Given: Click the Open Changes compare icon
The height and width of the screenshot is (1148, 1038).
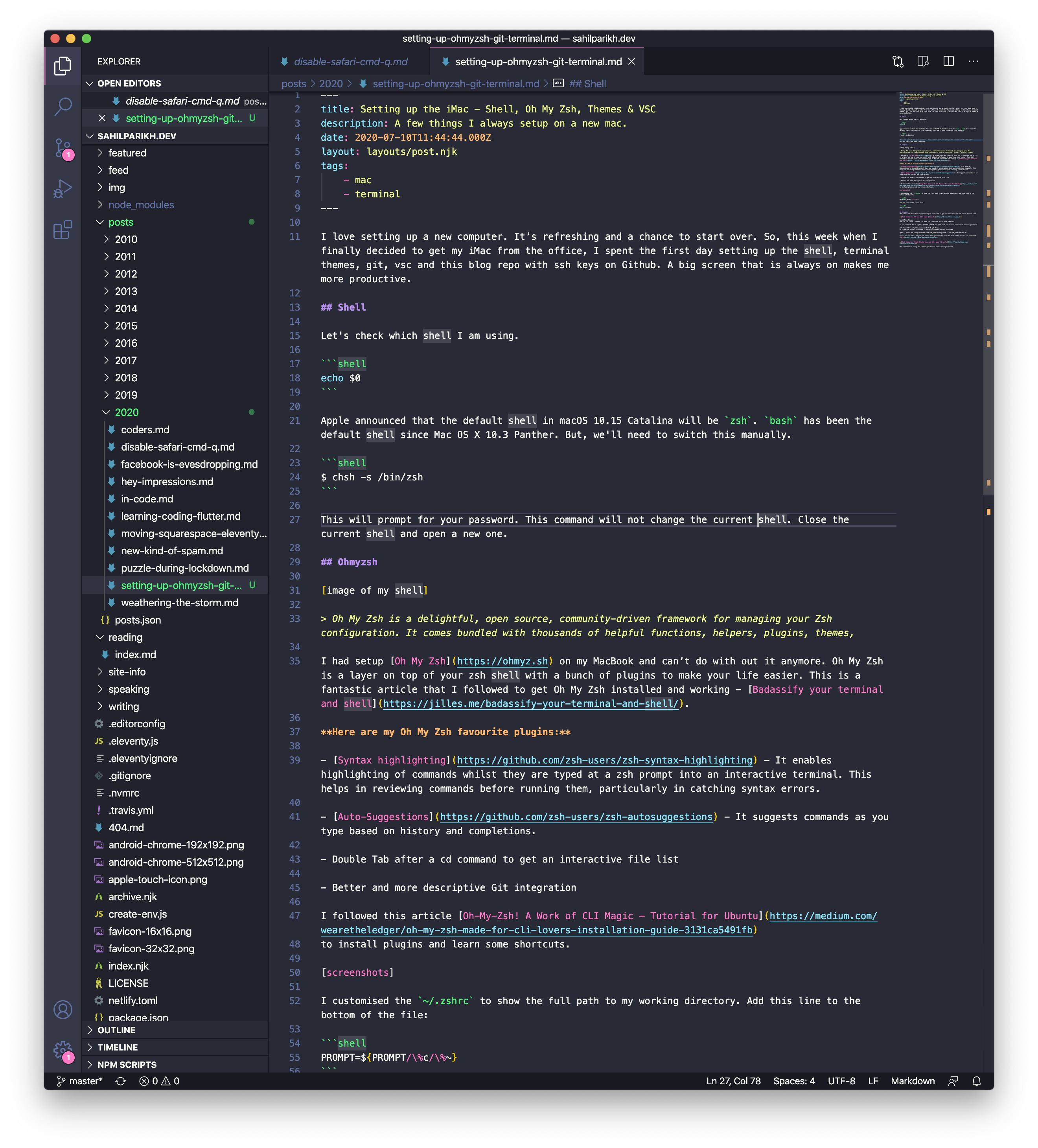Looking at the screenshot, I should pyautogui.click(x=898, y=61).
